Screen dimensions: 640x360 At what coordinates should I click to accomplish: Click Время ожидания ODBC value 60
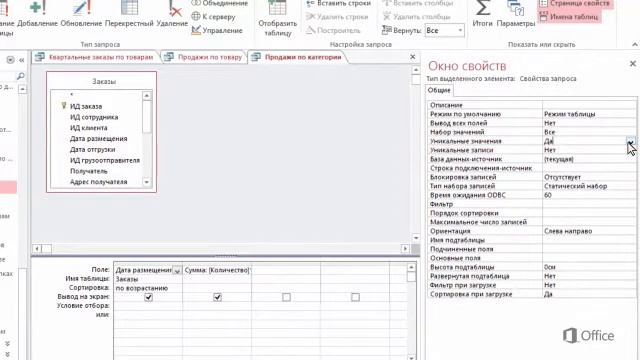point(589,195)
